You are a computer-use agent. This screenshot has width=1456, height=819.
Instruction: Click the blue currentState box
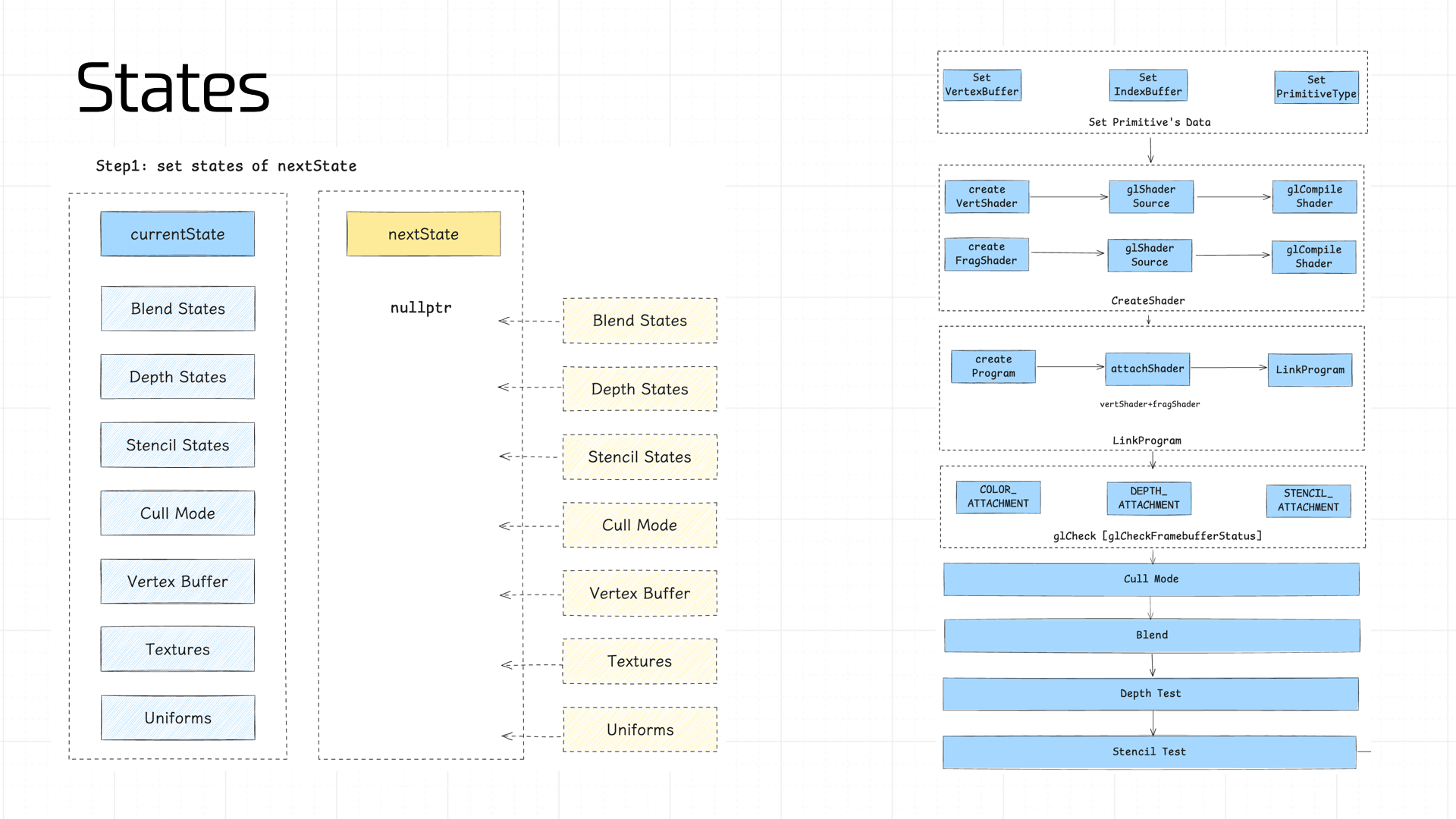(x=177, y=234)
